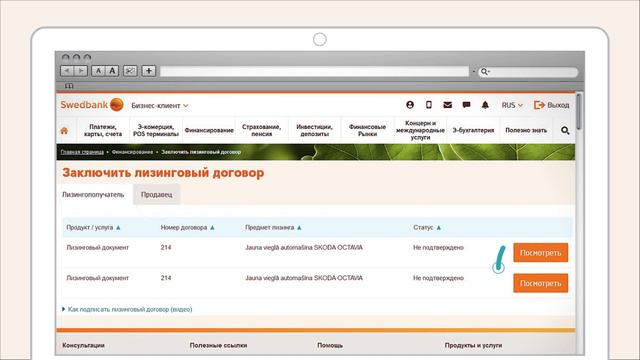This screenshot has width=640, height=360.
Task: Sort by Продукт / услуга column arrow
Action: coord(118,228)
